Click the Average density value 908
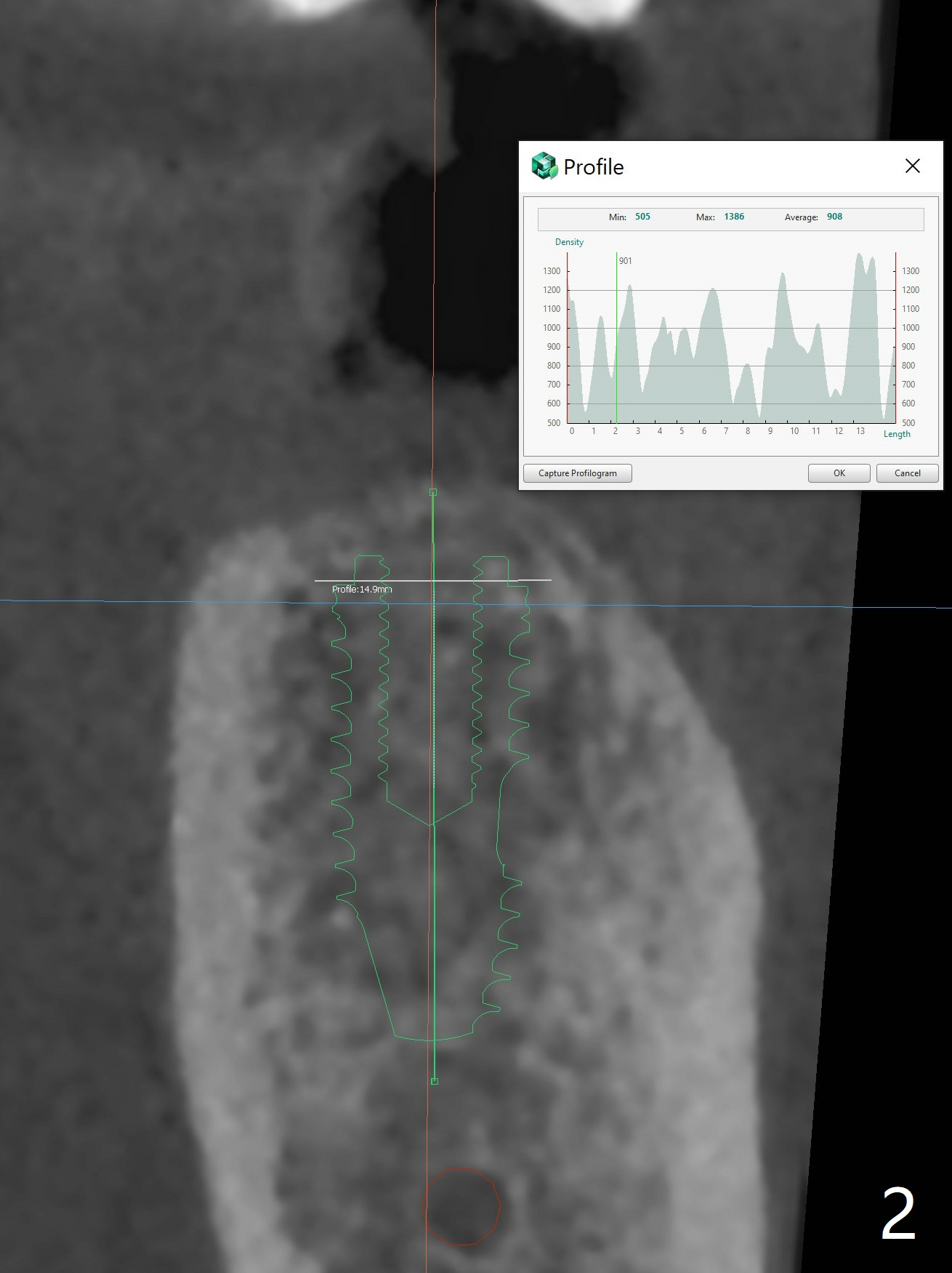952x1273 pixels. tap(834, 217)
